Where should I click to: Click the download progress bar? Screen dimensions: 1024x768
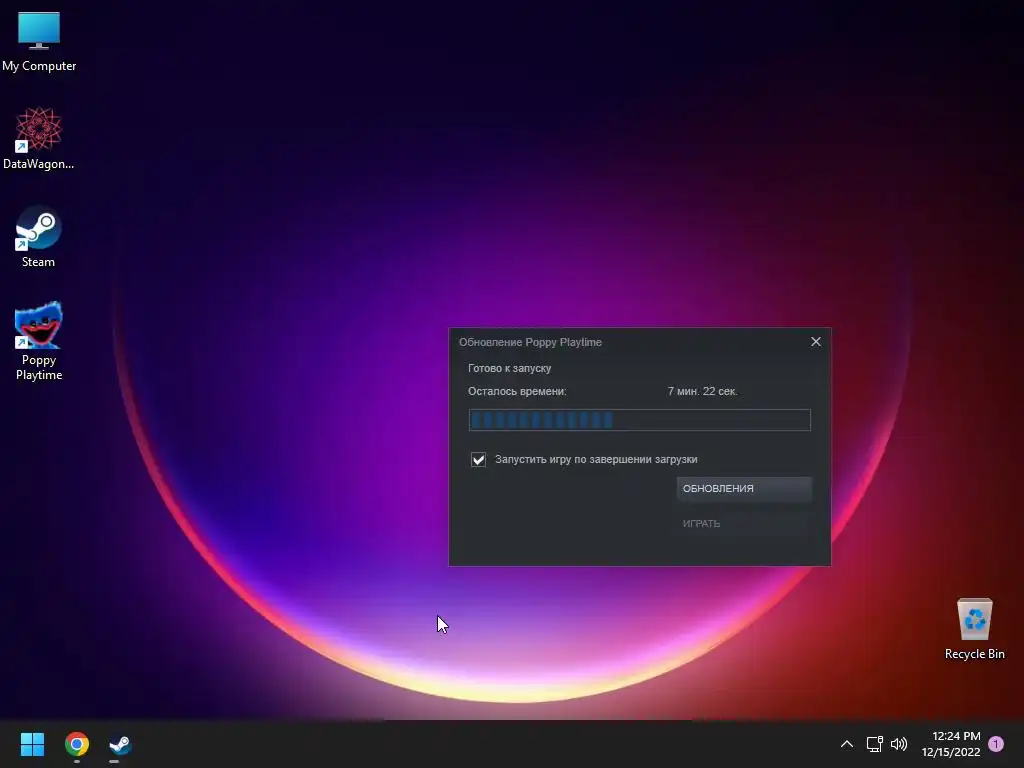pyautogui.click(x=639, y=420)
